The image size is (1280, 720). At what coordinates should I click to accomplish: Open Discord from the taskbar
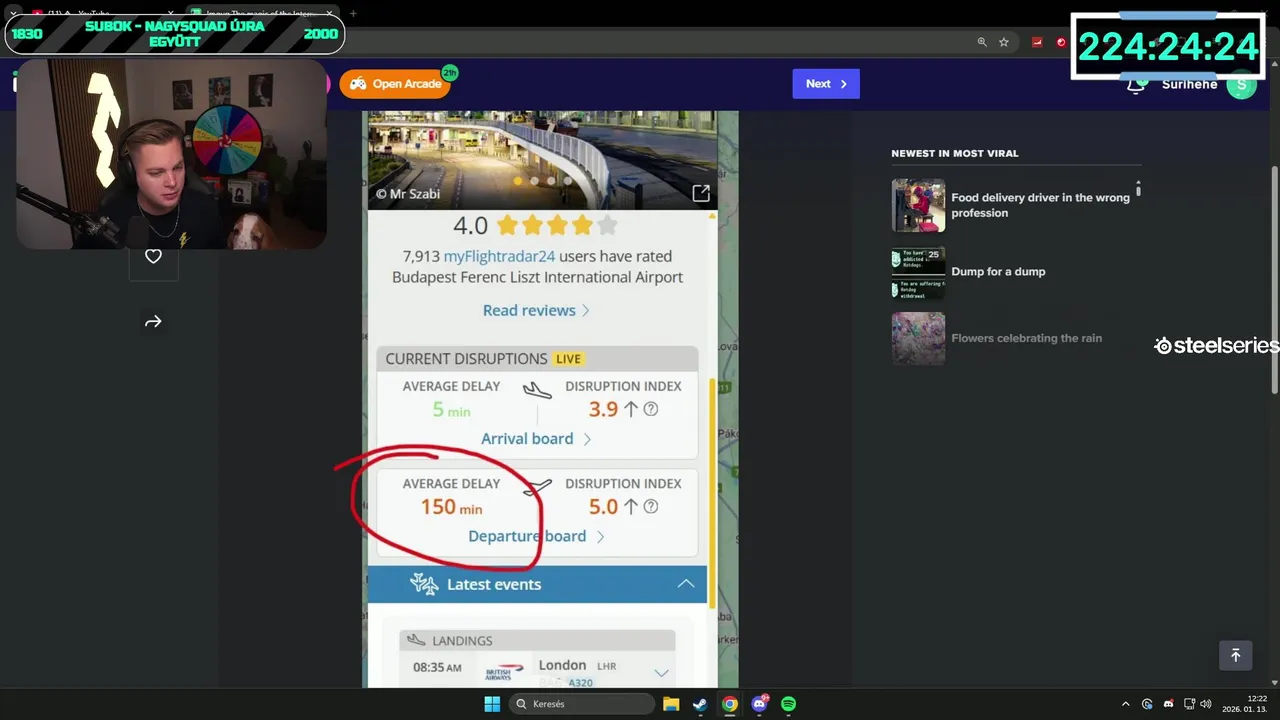pyautogui.click(x=760, y=704)
